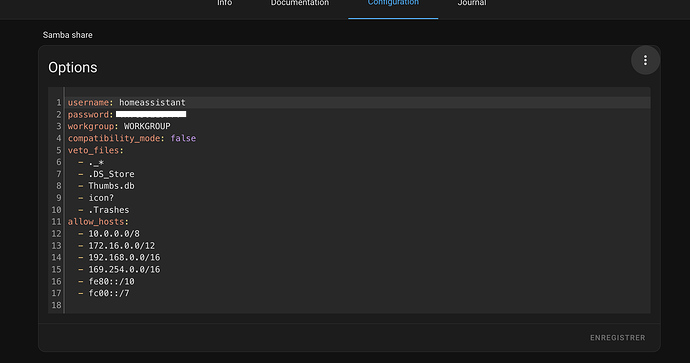Open the Journal tab
Image resolution: width=690 pixels, height=363 pixels.
[472, 3]
